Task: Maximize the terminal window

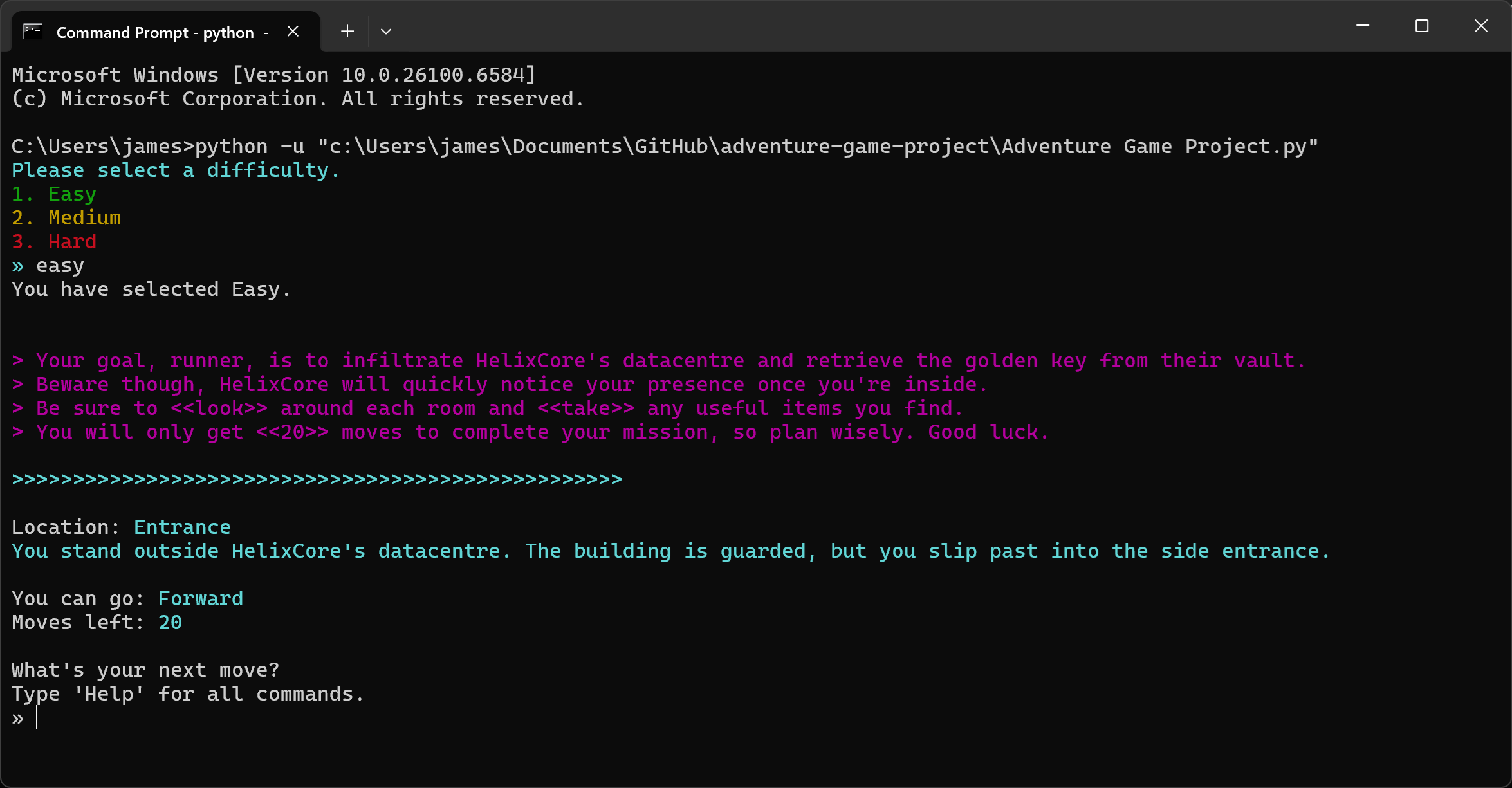Action: pyautogui.click(x=1422, y=26)
